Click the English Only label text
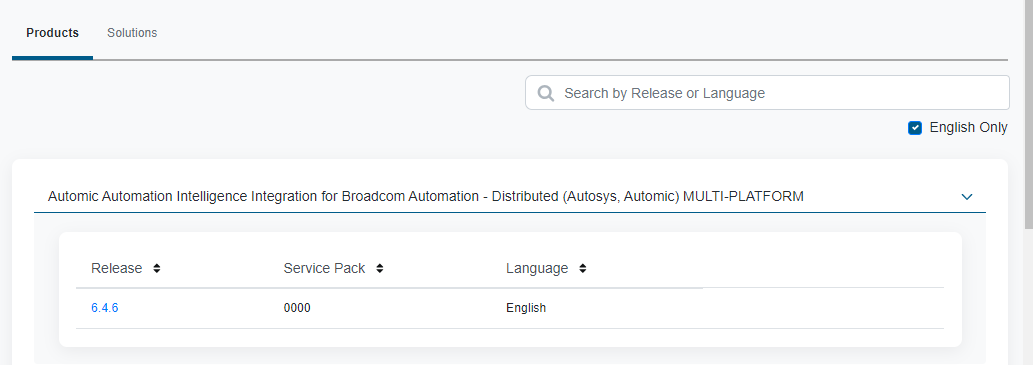Viewport: 1033px width, 365px height. coord(968,128)
